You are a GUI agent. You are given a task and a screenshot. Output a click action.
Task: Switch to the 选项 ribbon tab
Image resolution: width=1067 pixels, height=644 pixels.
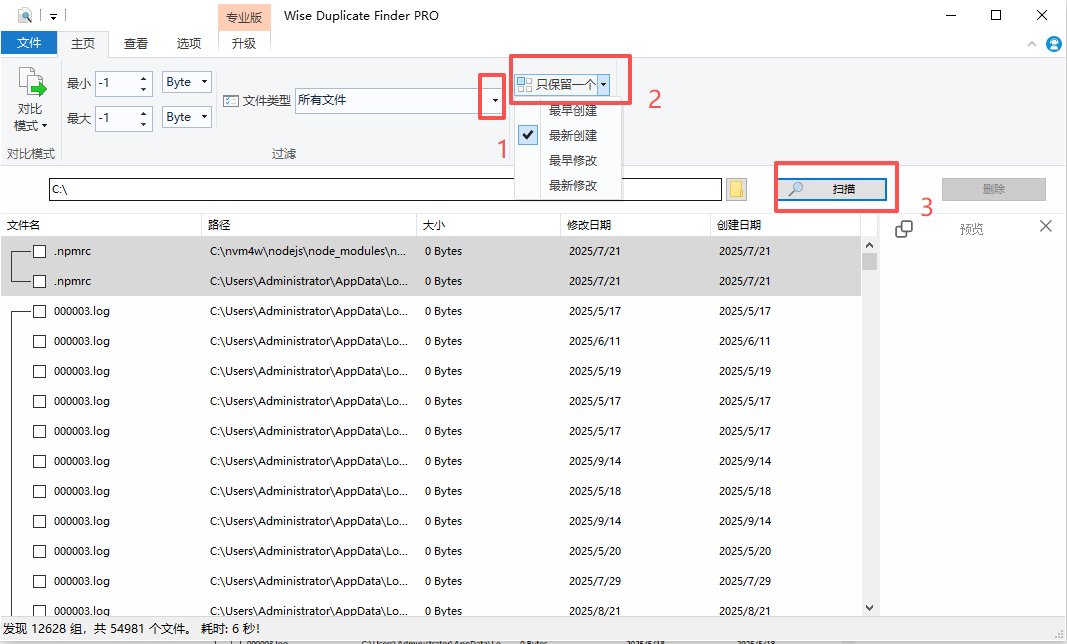click(x=188, y=44)
